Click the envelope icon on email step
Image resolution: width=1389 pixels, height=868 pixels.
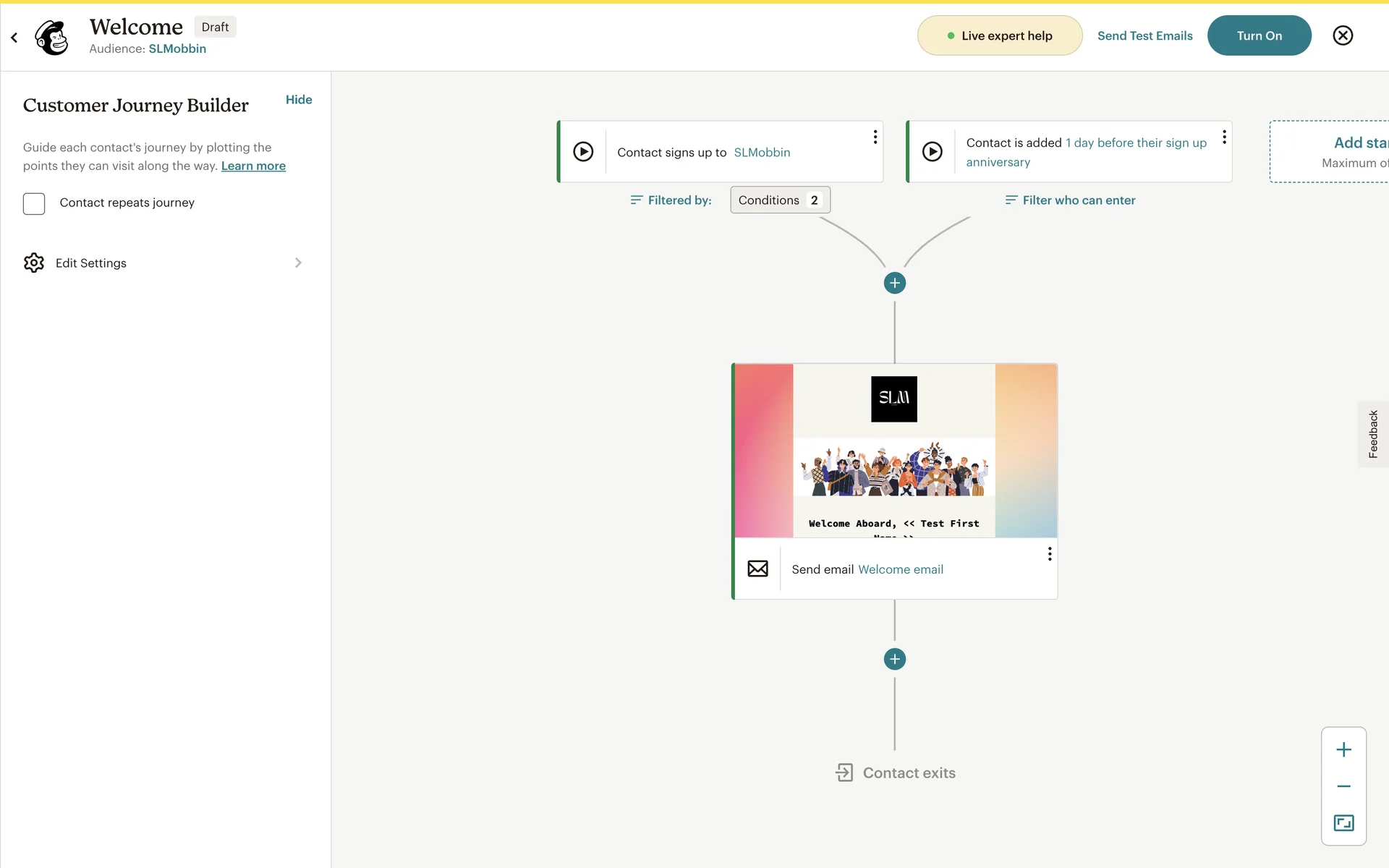point(757,569)
